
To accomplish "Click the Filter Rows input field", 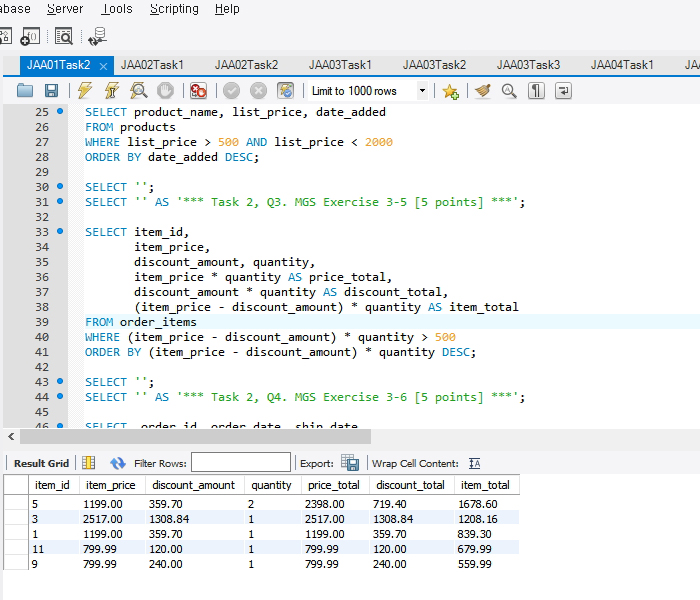I will 239,463.
